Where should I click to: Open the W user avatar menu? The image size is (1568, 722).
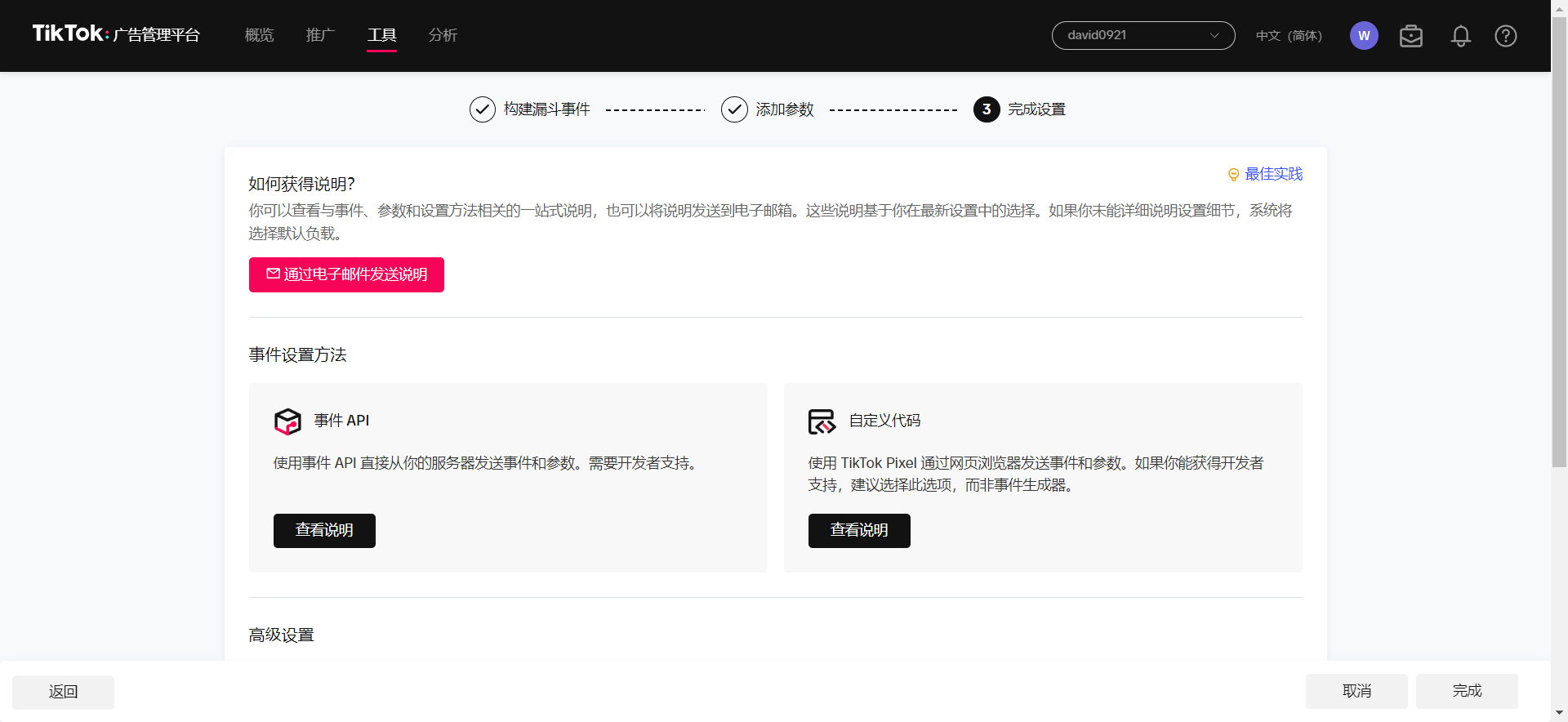tap(1364, 36)
